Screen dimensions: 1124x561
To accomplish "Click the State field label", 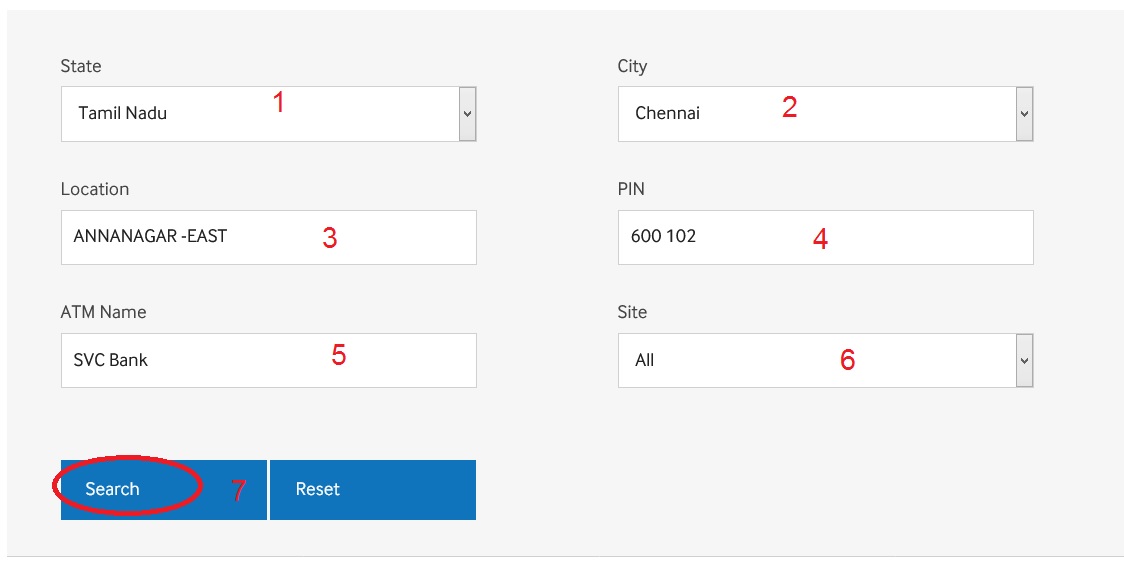I will [x=81, y=66].
